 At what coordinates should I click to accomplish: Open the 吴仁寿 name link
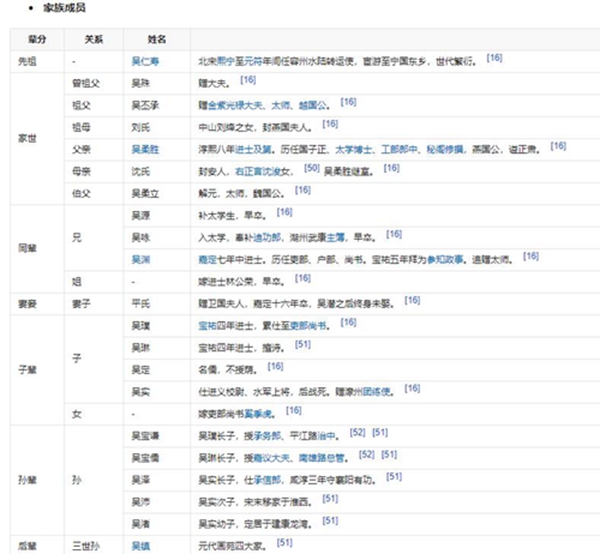coord(144,60)
